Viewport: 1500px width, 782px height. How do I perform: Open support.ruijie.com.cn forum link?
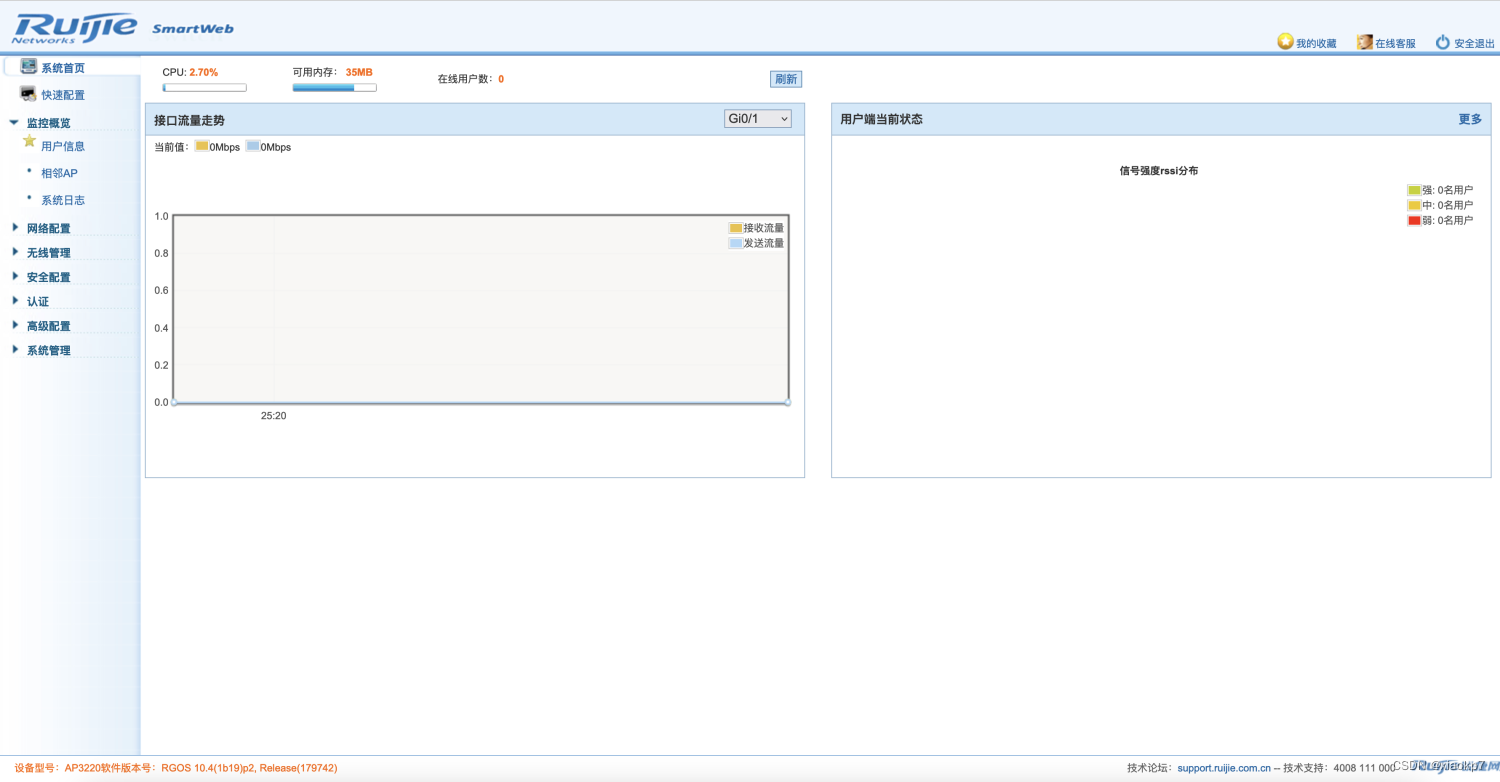click(x=1224, y=768)
